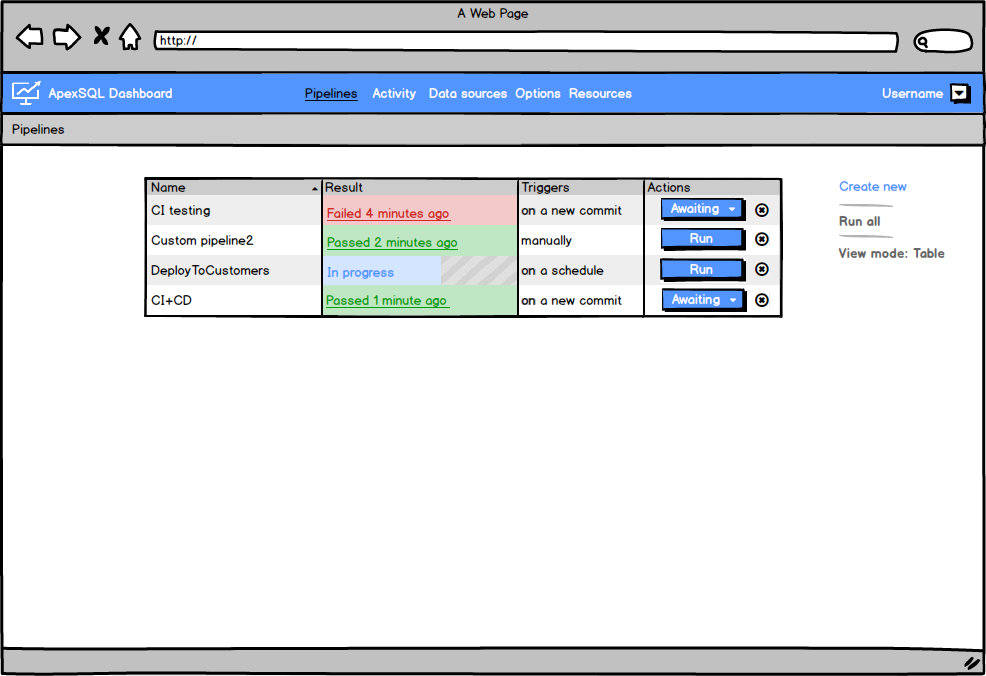Run the DeployToCustomers pipeline
This screenshot has height=676, width=986.
coord(702,270)
